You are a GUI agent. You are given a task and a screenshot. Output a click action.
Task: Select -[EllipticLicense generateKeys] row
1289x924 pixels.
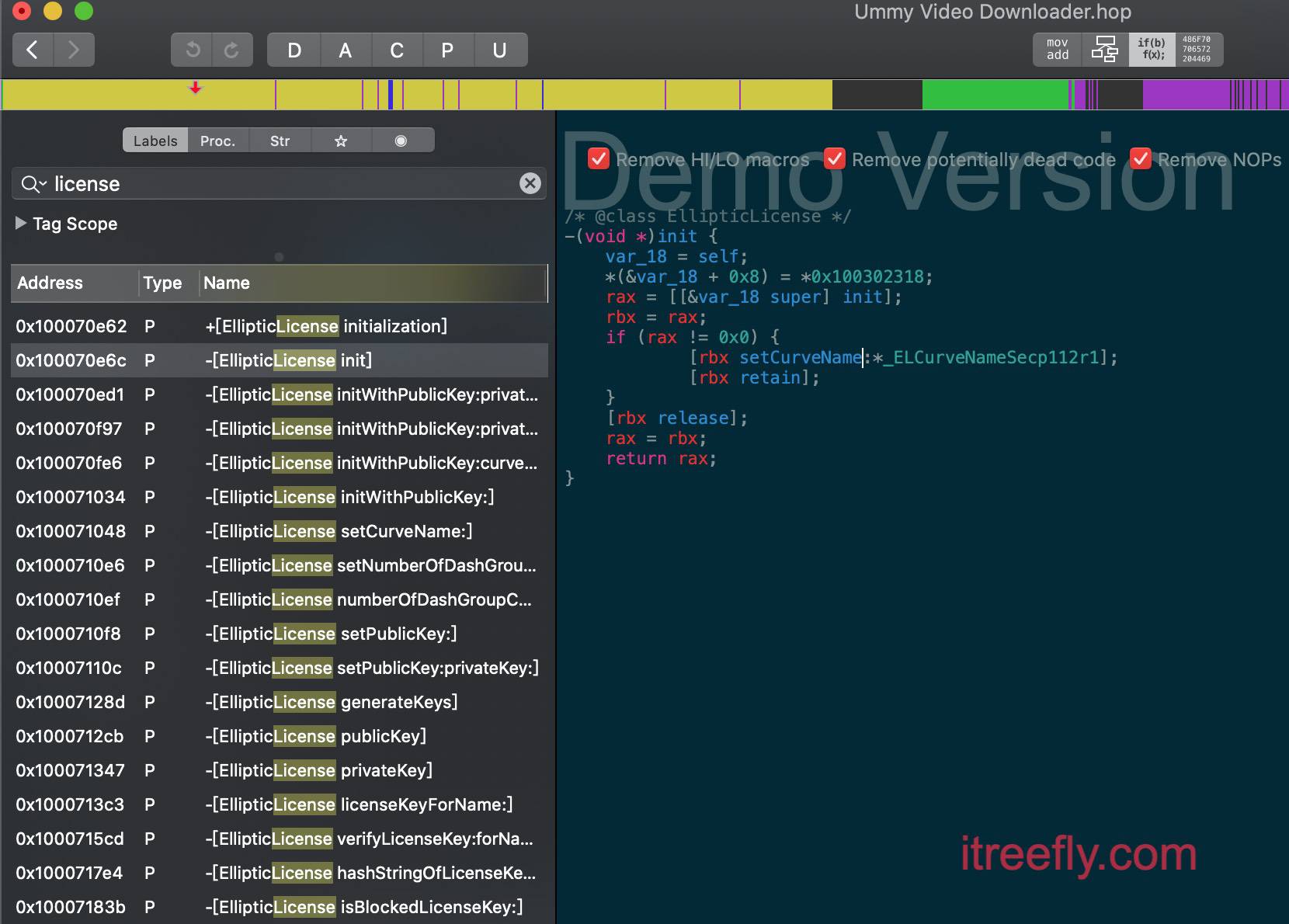280,702
